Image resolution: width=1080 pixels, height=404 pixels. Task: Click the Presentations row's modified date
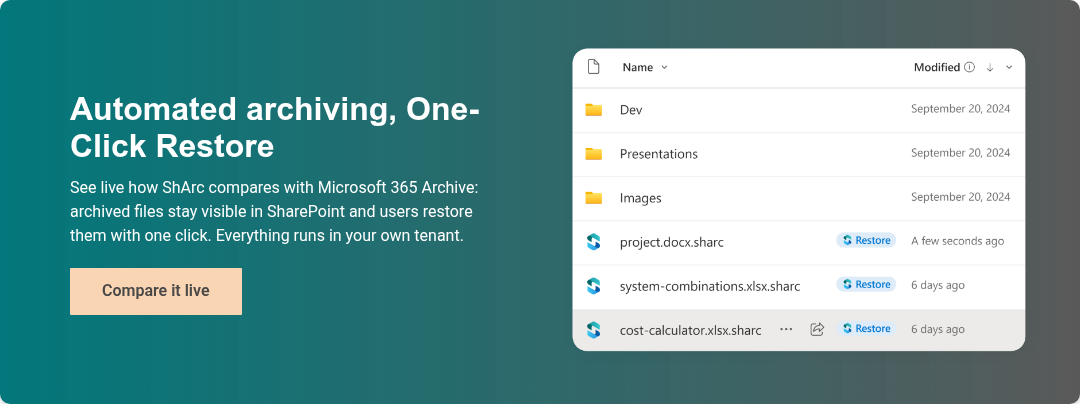[961, 153]
